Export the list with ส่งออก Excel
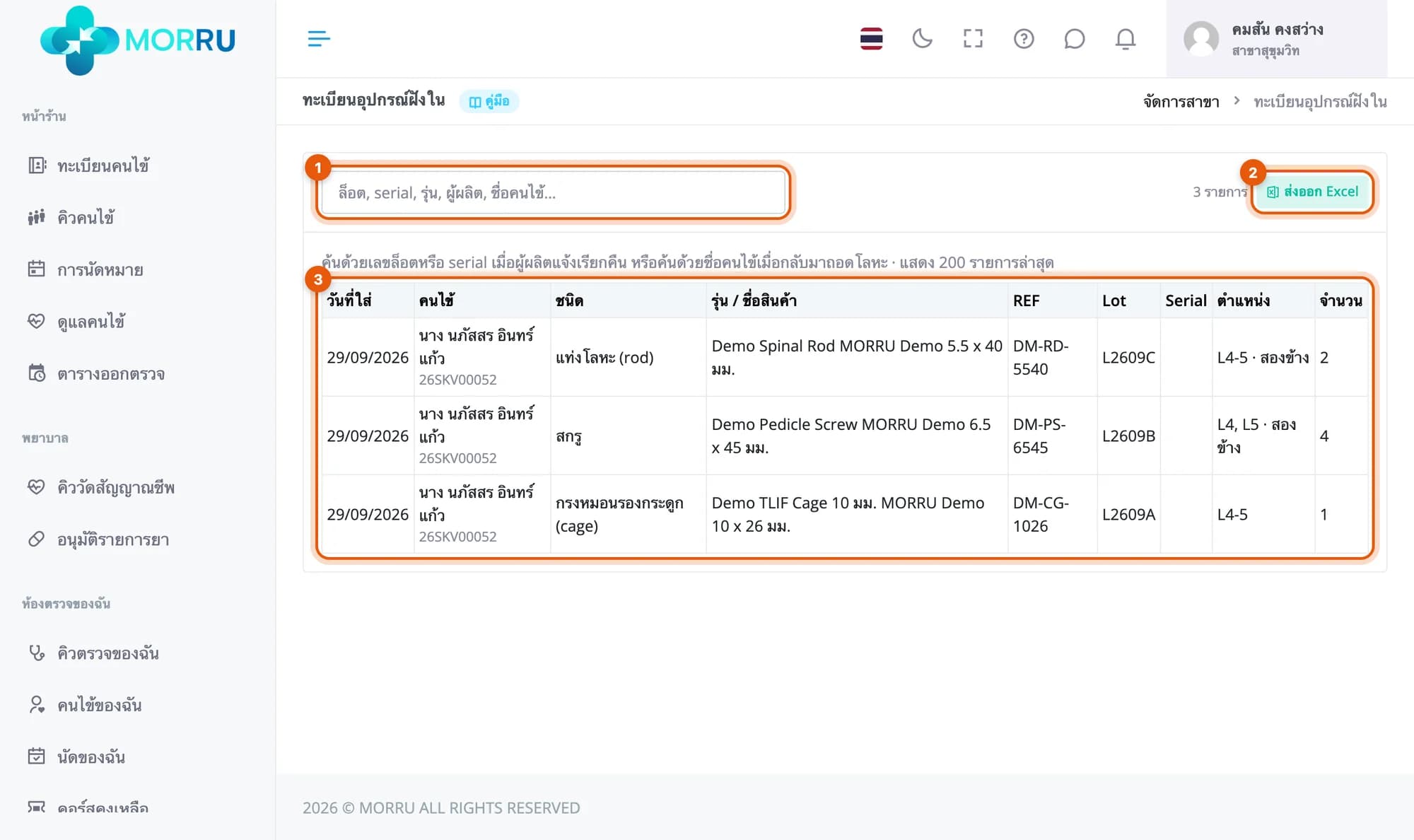 point(1313,192)
